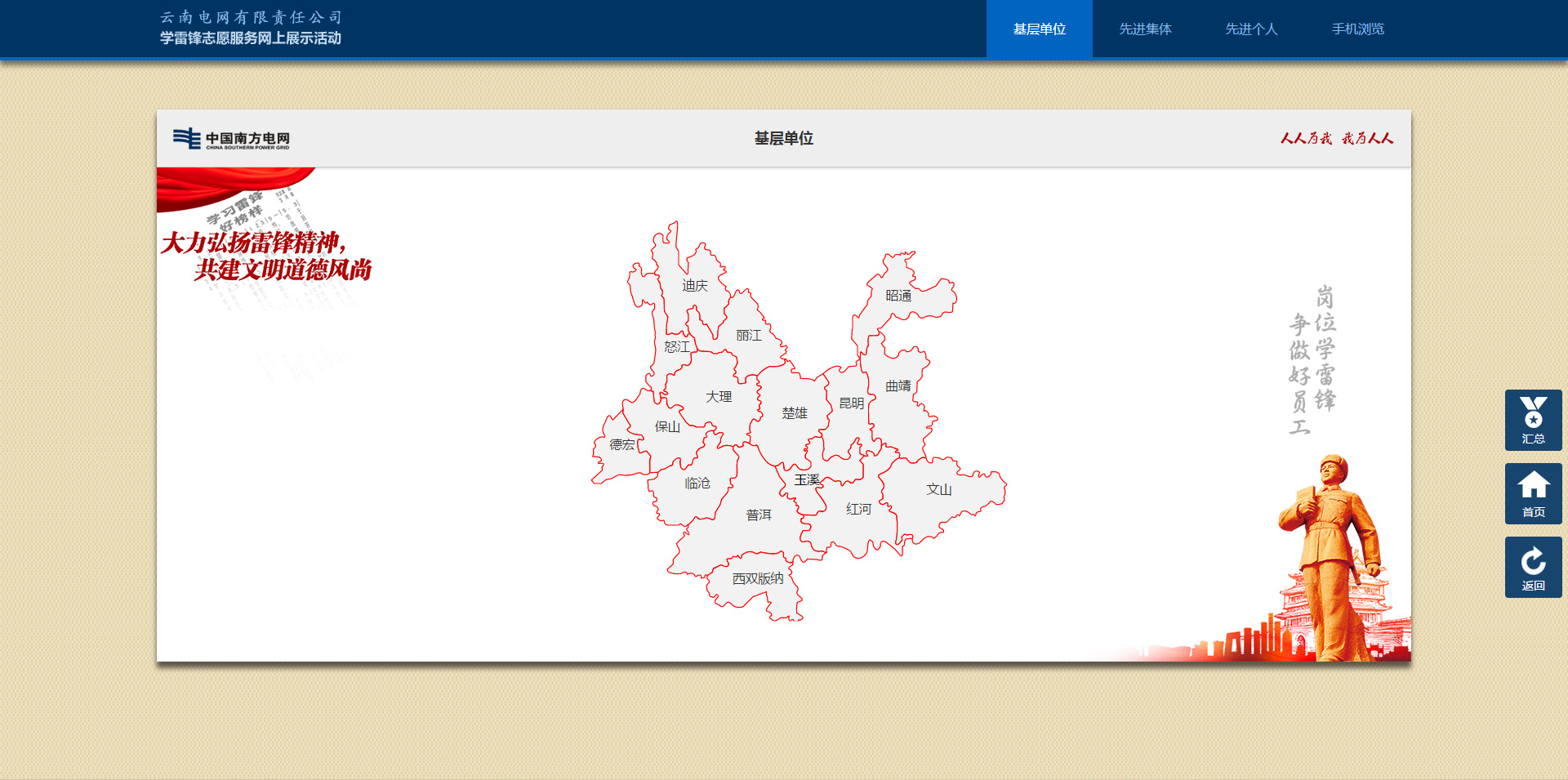This screenshot has width=1568, height=780.
Task: Click the 曲靖 map region
Action: coord(898,386)
